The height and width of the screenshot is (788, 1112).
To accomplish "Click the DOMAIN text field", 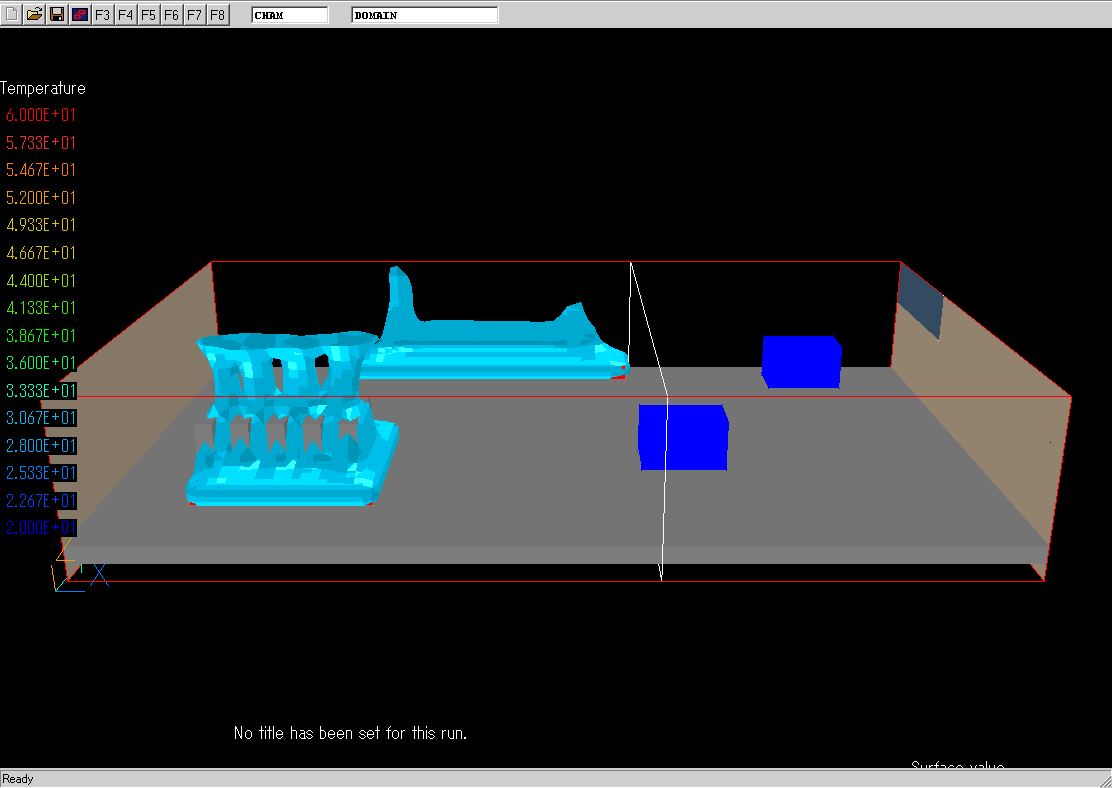I will pos(424,15).
